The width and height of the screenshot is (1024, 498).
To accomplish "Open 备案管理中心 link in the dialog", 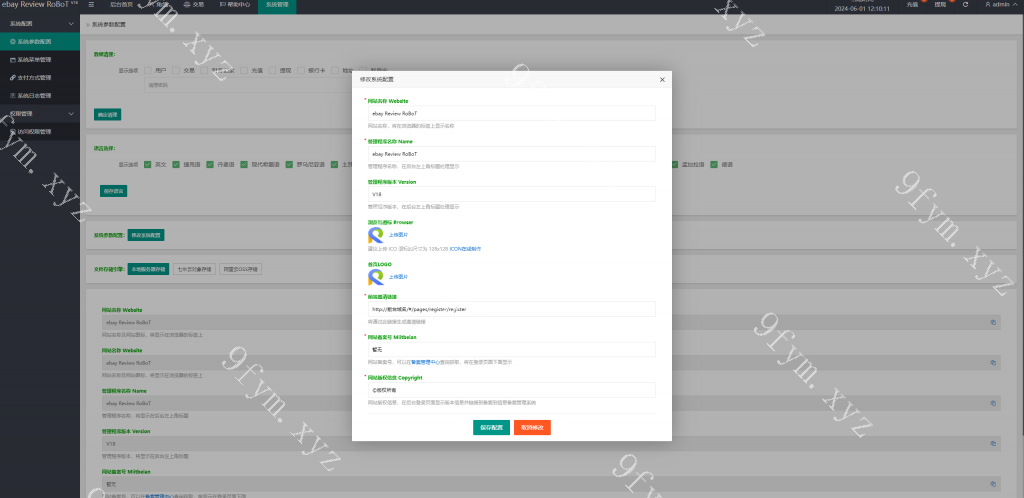I will (x=425, y=362).
